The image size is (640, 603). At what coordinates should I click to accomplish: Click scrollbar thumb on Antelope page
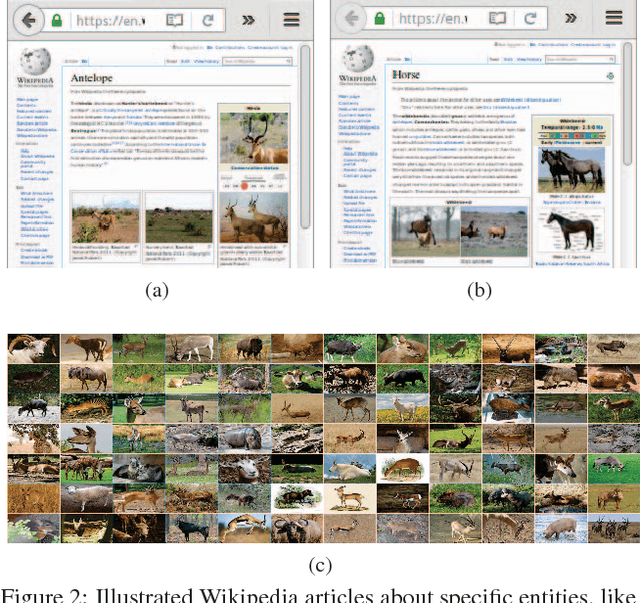[304, 137]
